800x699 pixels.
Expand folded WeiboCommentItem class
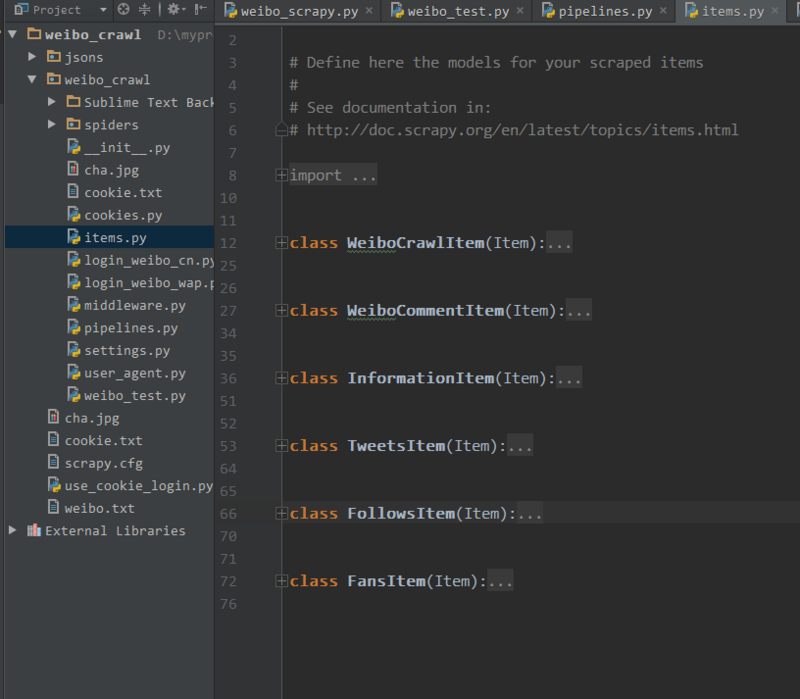[x=281, y=310]
